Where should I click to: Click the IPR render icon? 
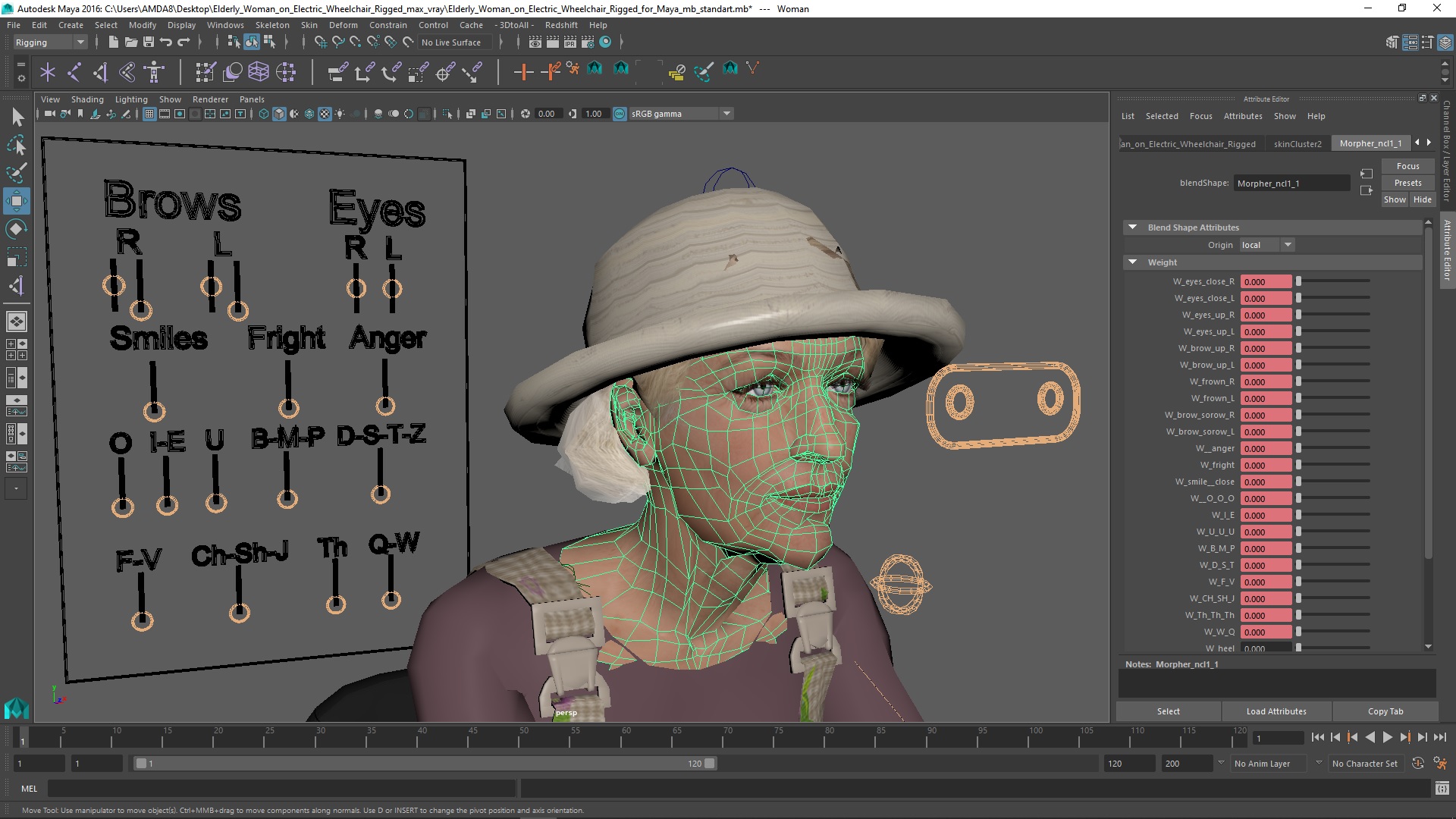point(570,42)
